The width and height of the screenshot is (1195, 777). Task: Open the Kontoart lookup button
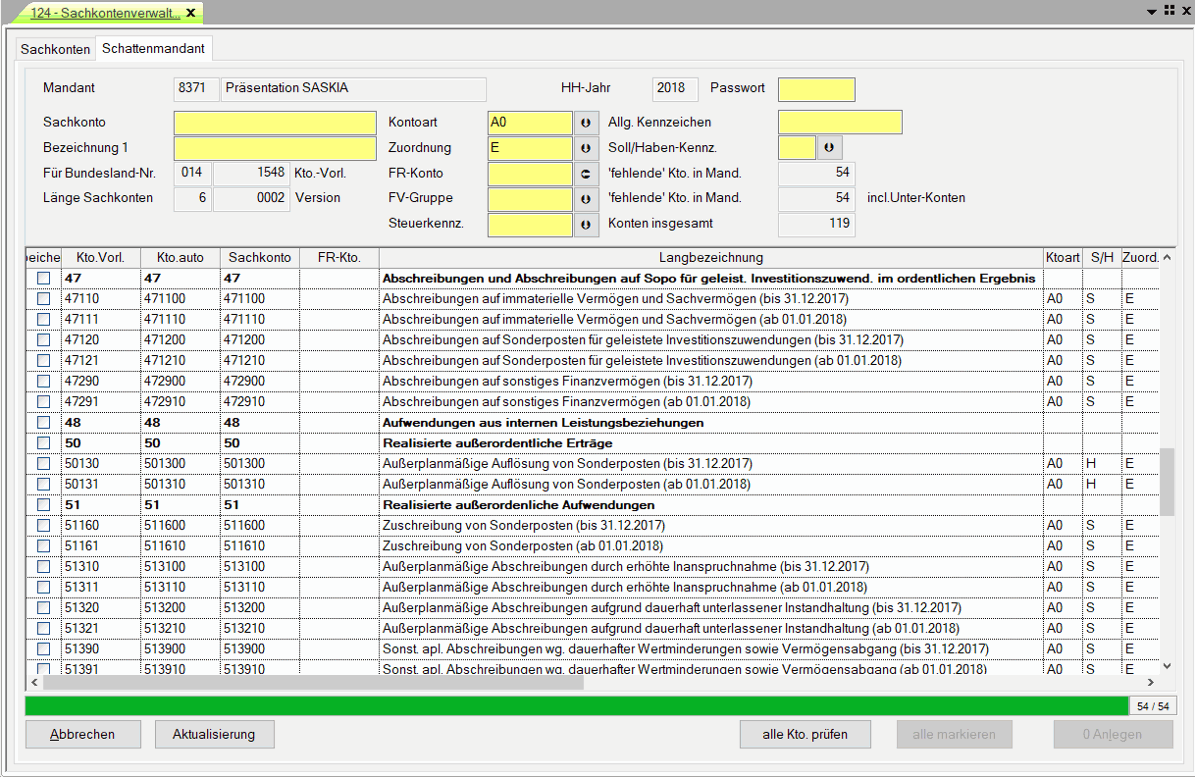tap(587, 122)
